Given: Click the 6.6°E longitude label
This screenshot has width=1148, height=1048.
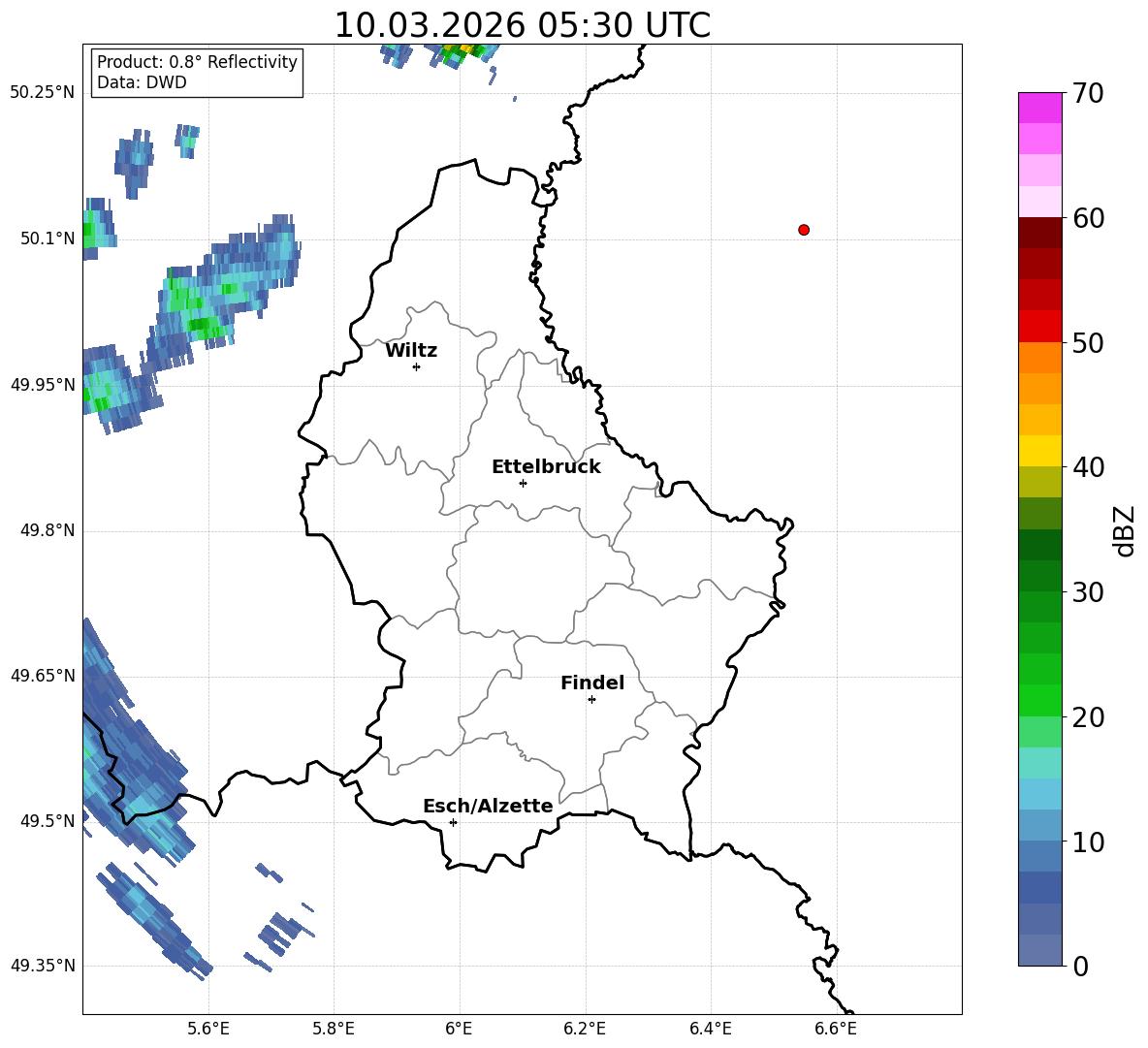Looking at the screenshot, I should (x=836, y=1029).
